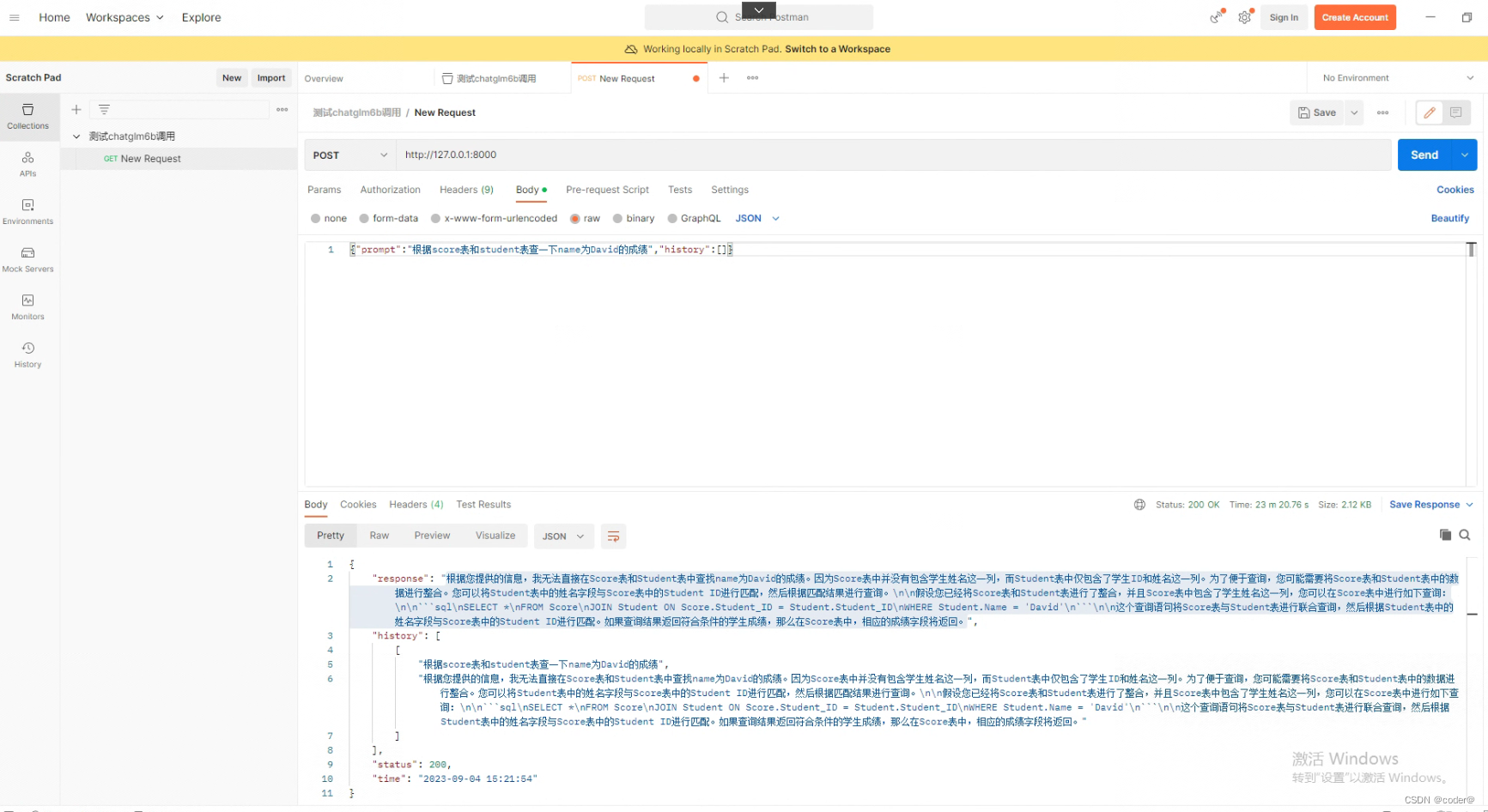Open request more actions ellipsis
The width and height of the screenshot is (1488, 812).
1382,112
